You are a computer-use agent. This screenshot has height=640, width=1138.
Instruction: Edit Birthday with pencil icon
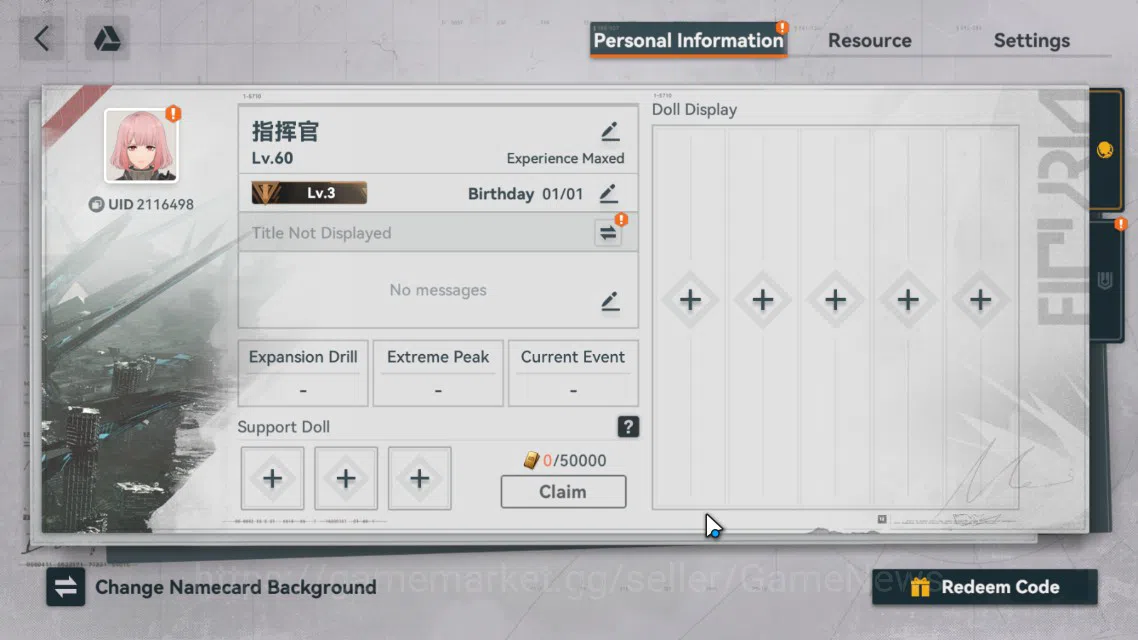pyautogui.click(x=608, y=194)
